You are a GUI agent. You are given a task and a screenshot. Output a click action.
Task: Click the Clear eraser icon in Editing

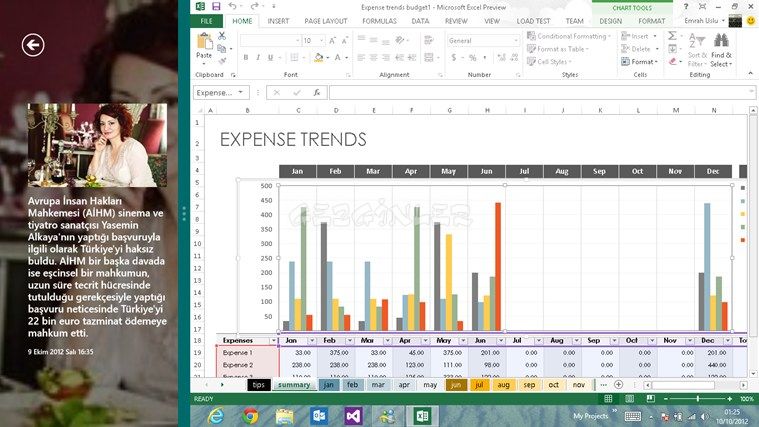pyautogui.click(x=672, y=61)
